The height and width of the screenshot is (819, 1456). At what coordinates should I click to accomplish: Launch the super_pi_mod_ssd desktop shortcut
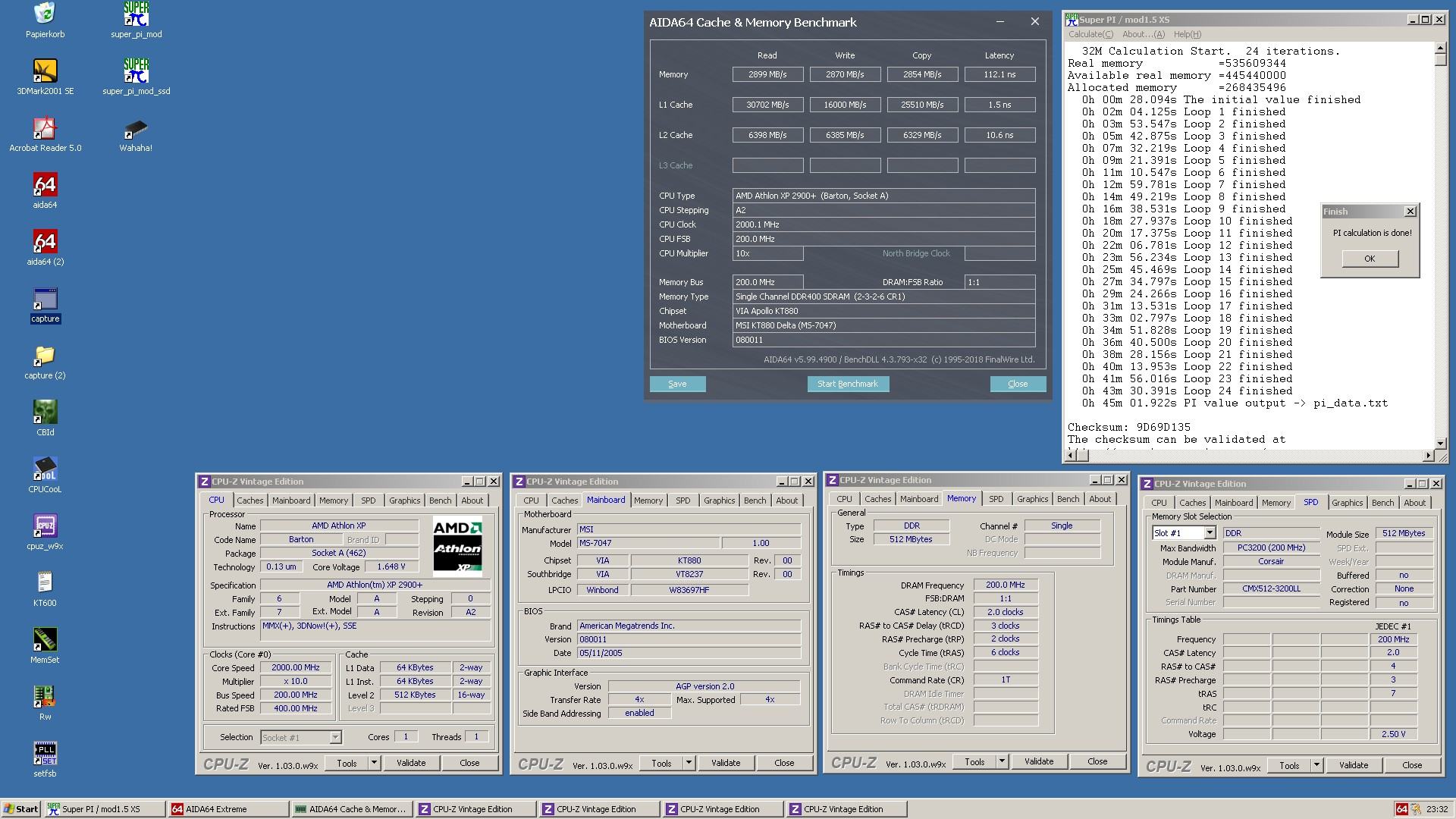pos(136,77)
